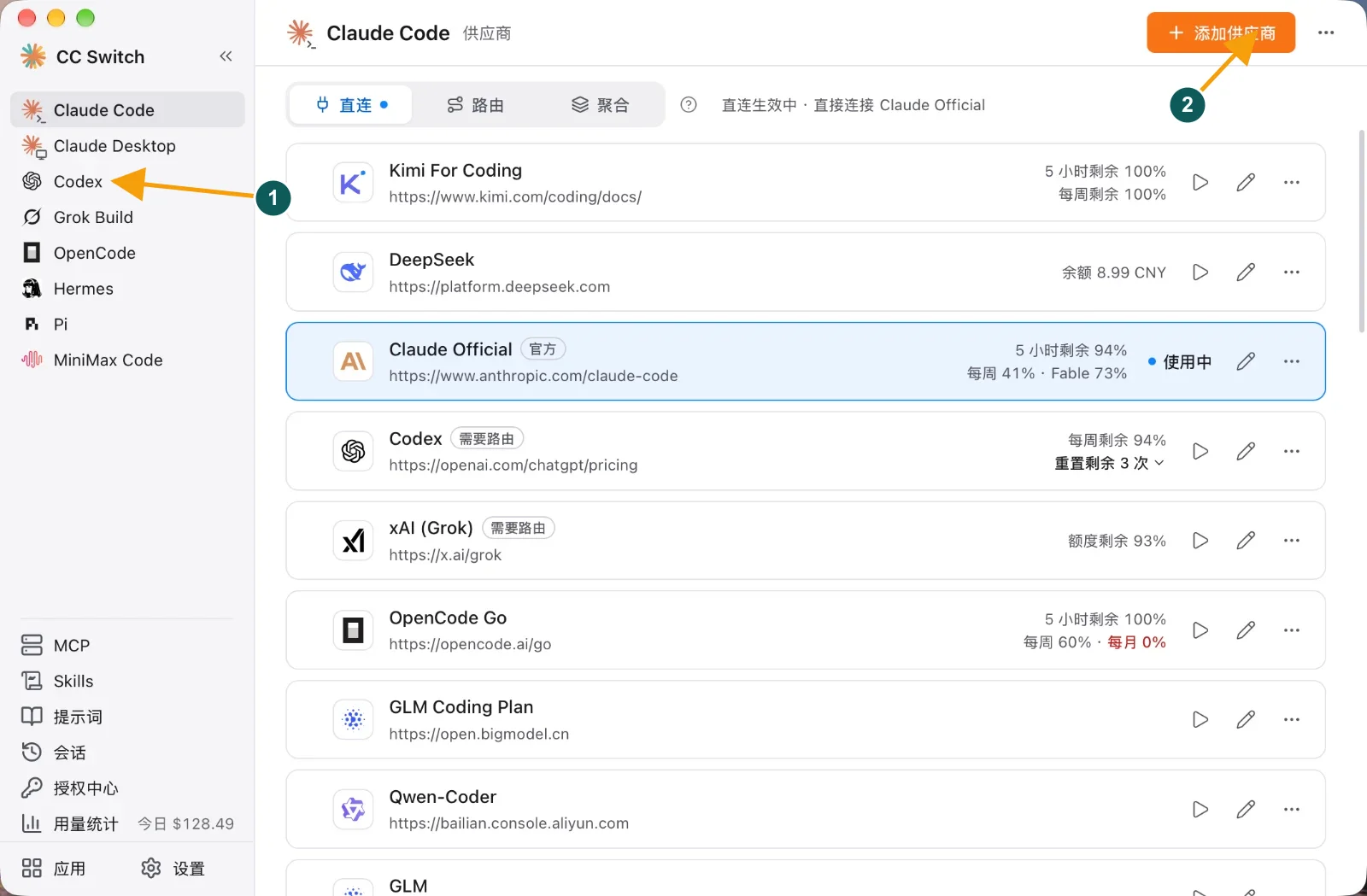
Task: Activate DeepSeek provider with play icon
Action: click(1200, 272)
